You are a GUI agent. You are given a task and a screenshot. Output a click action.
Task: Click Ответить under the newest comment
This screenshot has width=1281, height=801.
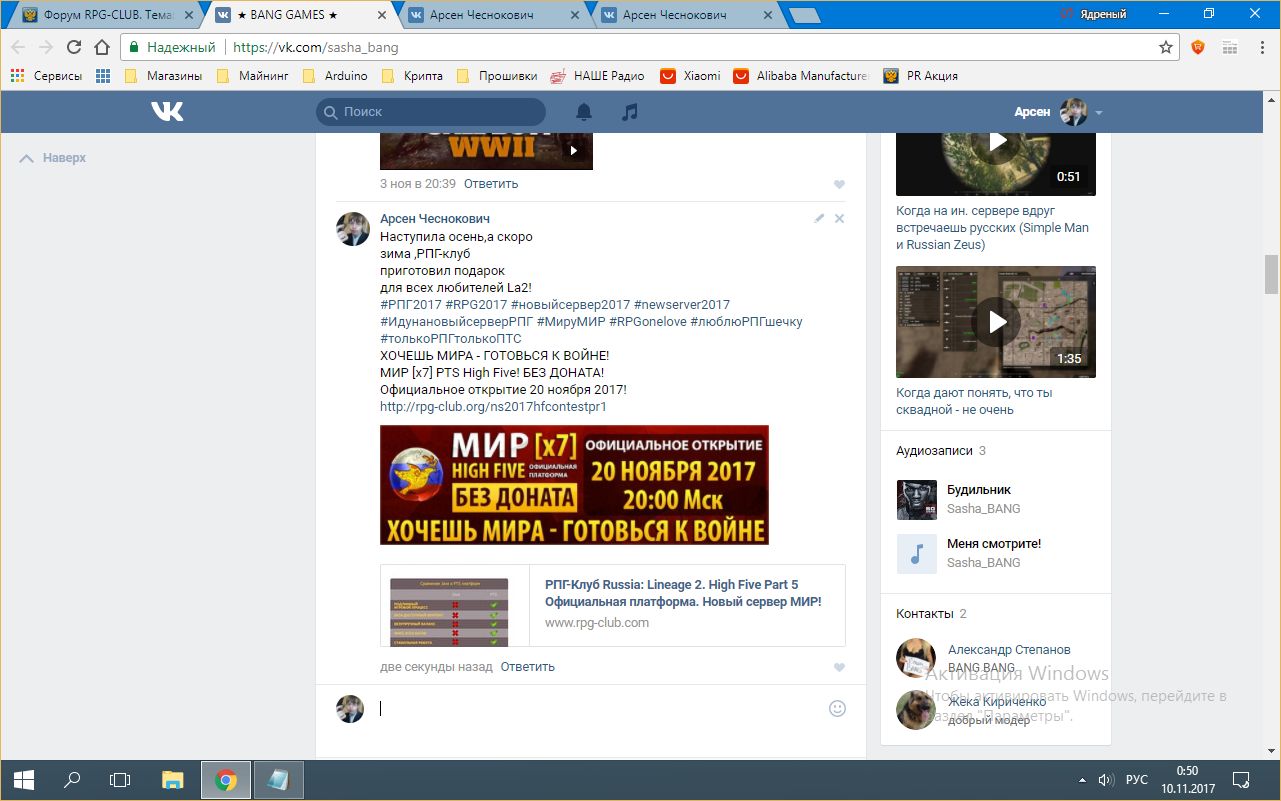[527, 667]
